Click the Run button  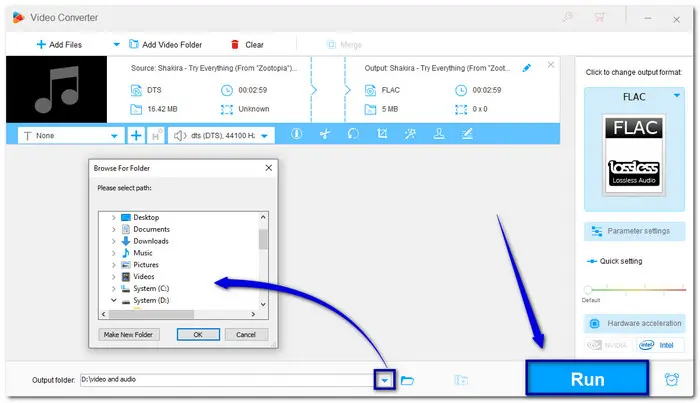(587, 379)
